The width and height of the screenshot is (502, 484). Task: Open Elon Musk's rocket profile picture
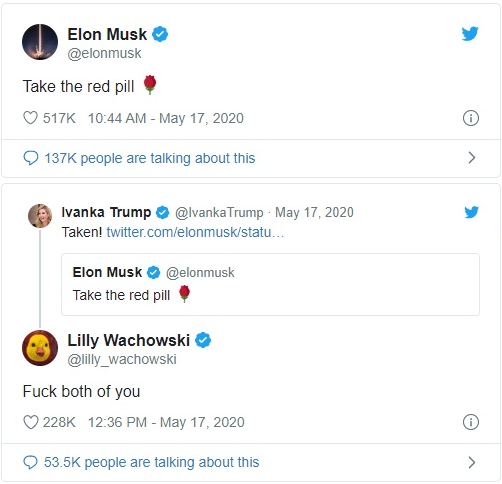click(40, 42)
